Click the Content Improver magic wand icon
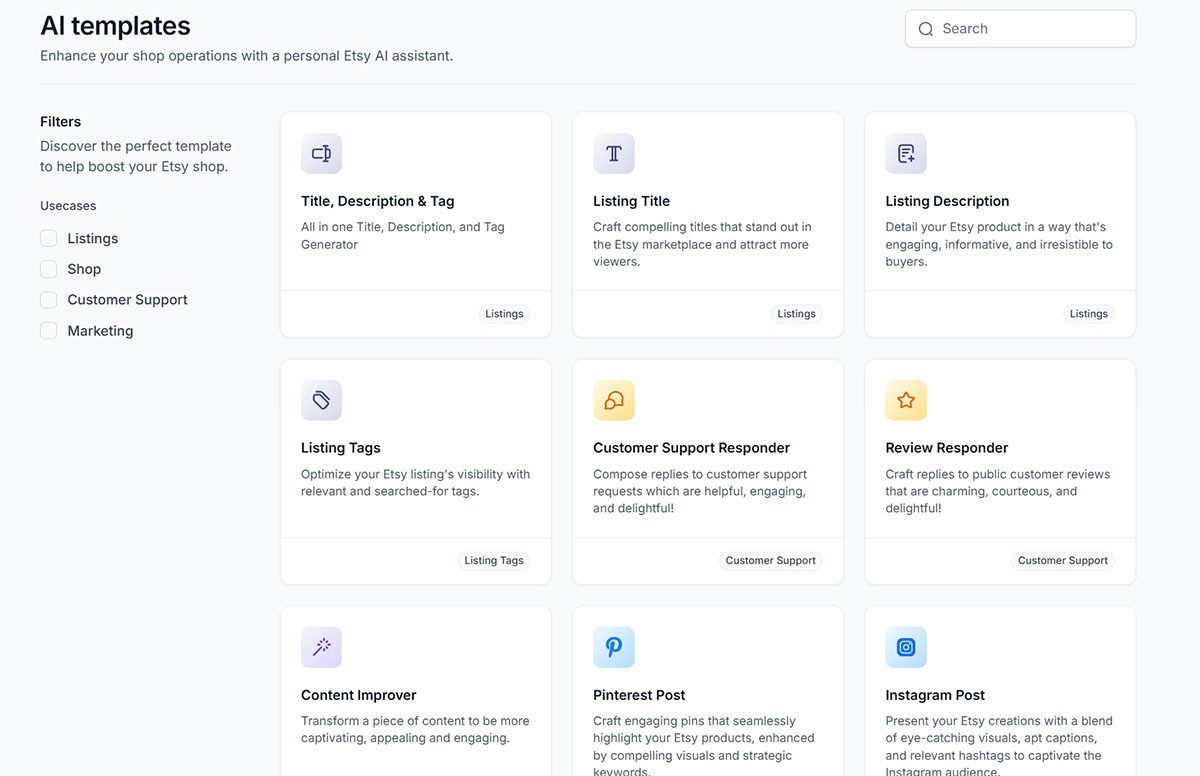 321,647
